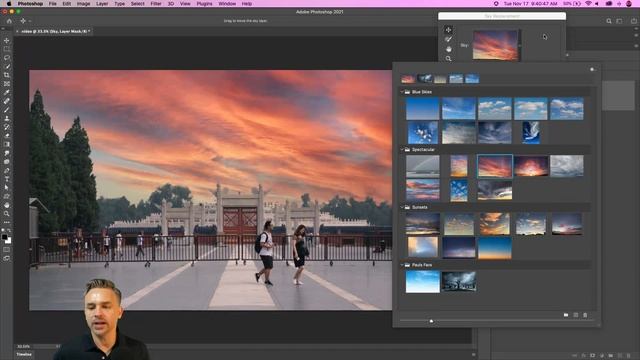Select the Rectangle shape tool
The image size is (640, 360).
(7, 196)
